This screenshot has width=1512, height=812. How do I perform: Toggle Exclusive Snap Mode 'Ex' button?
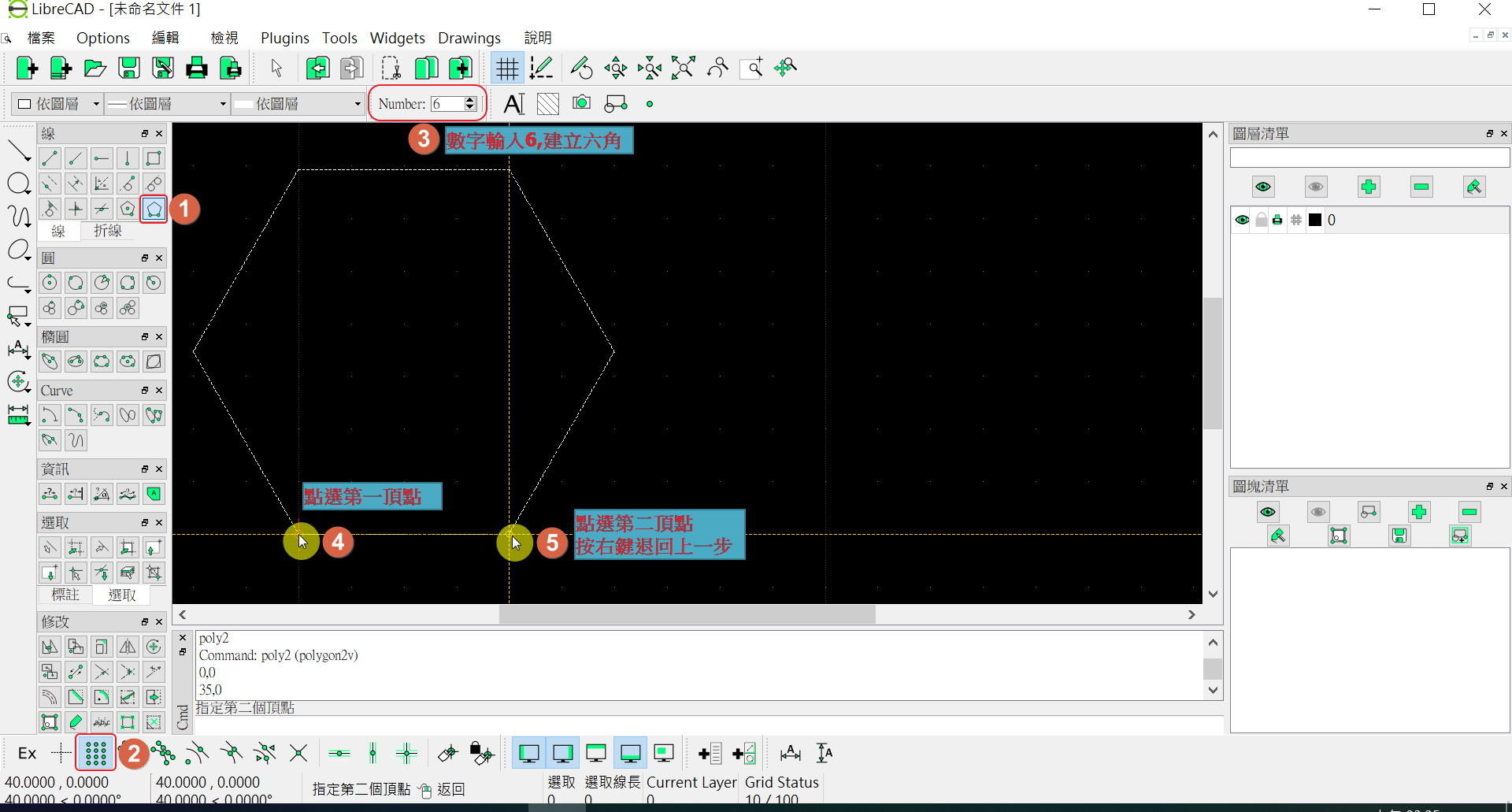[x=27, y=754]
